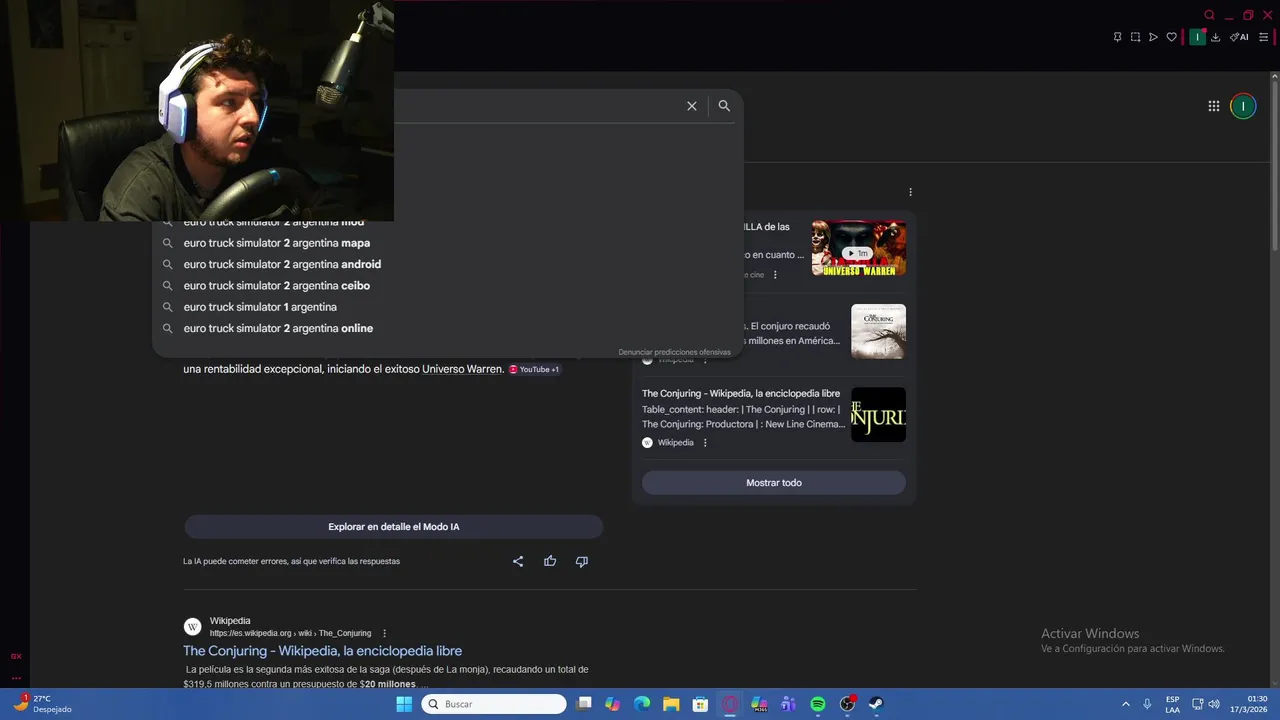Click the page vertical scrollbar thumb
This screenshot has height=720, width=1280.
pos(1275,166)
